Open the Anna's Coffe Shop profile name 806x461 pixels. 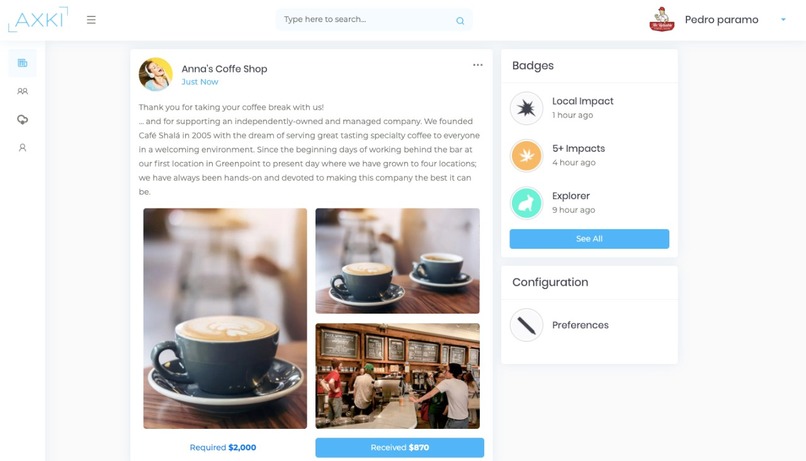pos(224,69)
